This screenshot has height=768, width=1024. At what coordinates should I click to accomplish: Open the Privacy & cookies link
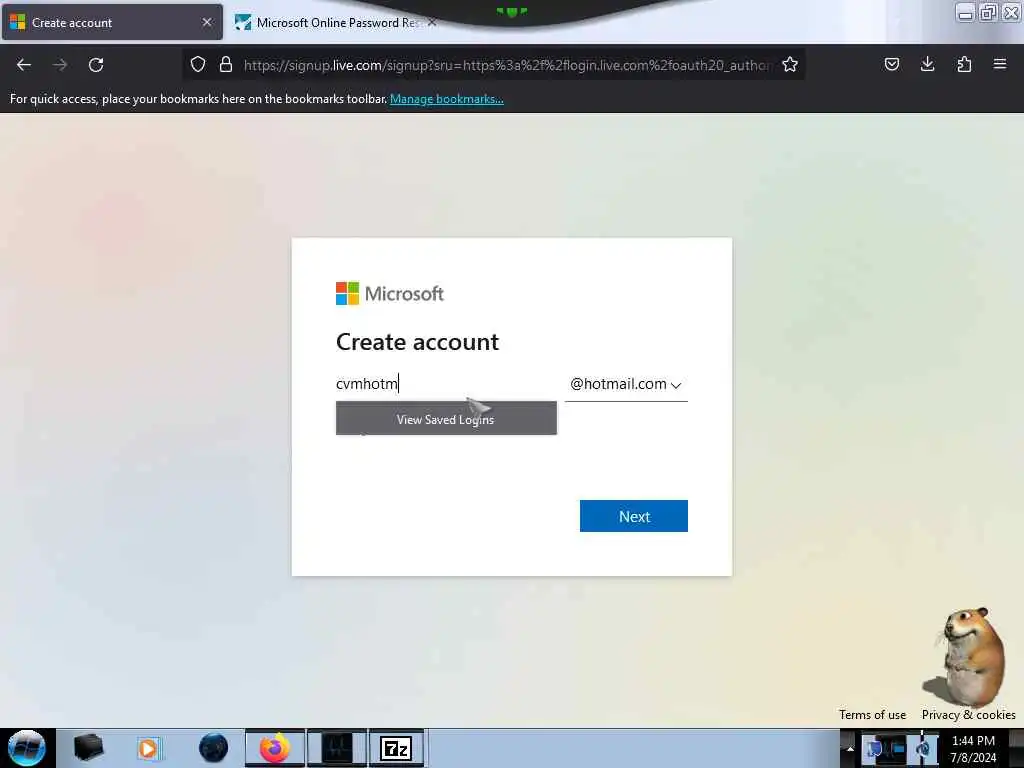(x=968, y=715)
